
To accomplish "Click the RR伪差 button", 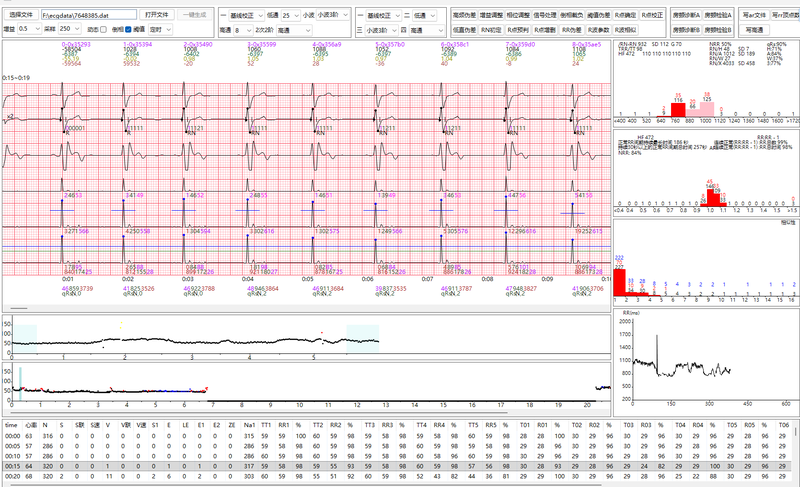I will [571, 31].
